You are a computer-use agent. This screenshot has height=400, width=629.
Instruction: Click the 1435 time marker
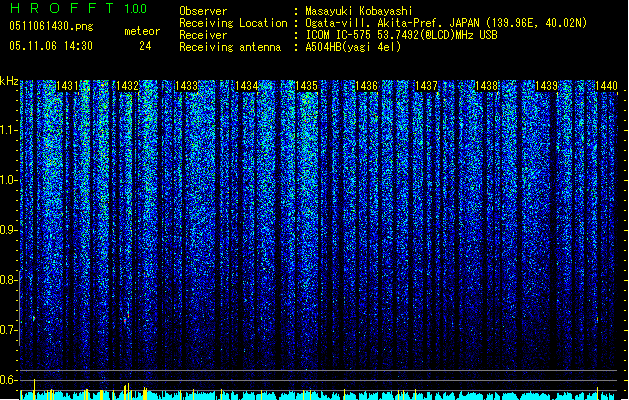[306, 86]
